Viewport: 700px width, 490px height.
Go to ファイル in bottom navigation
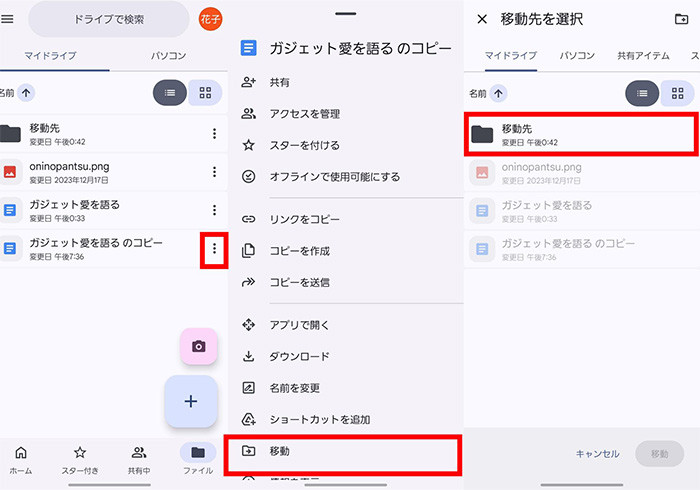click(198, 460)
